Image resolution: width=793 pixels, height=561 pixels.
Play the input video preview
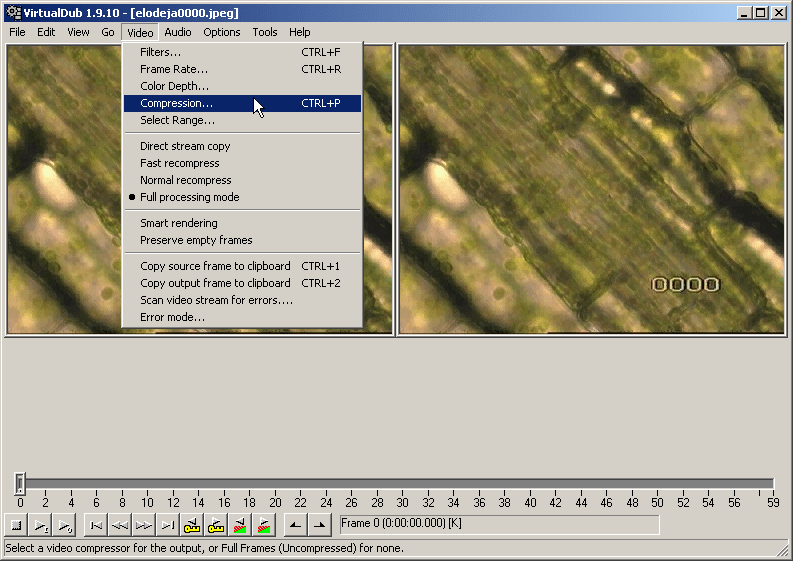coord(40,526)
